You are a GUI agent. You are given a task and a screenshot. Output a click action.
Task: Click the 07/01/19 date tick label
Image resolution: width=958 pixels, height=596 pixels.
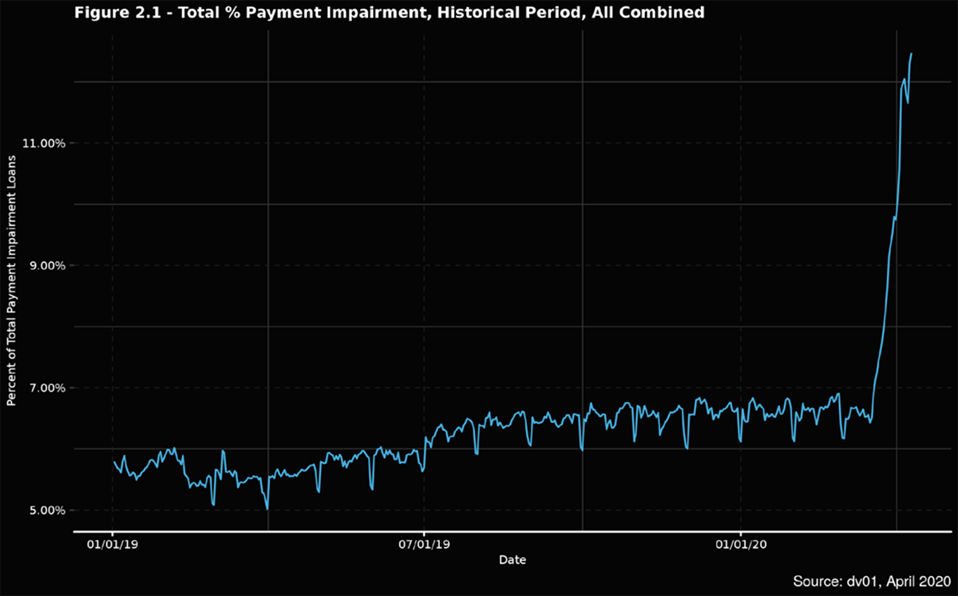(425, 545)
